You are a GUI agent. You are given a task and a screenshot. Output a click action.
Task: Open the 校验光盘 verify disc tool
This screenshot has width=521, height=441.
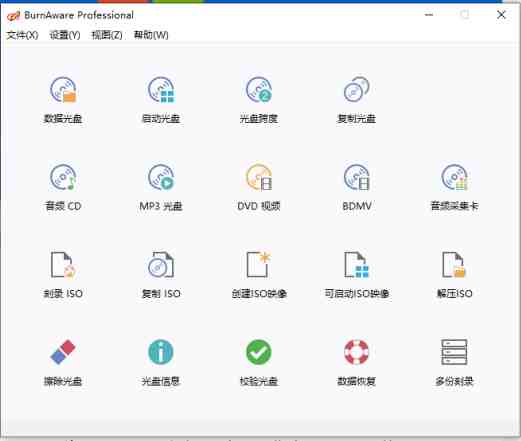pyautogui.click(x=259, y=363)
